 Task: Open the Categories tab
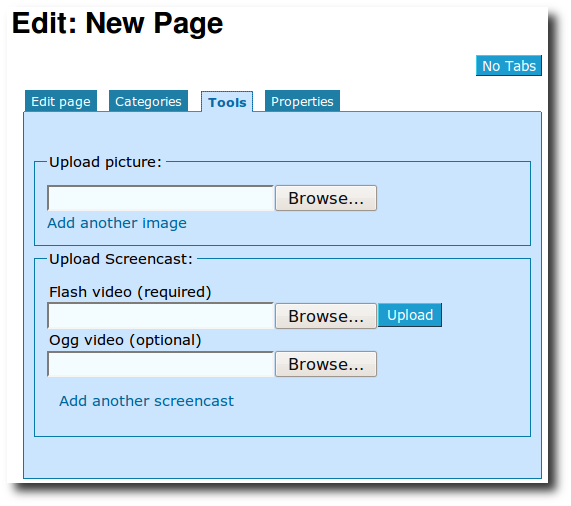tap(148, 101)
